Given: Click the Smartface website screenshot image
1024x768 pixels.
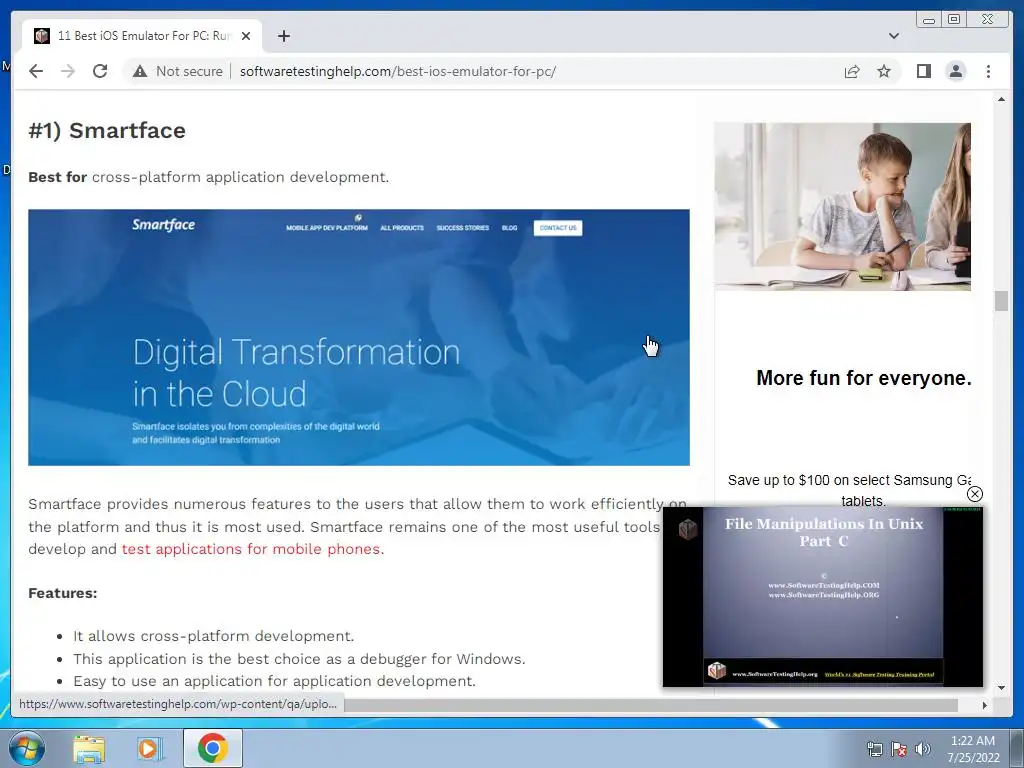Looking at the screenshot, I should [359, 337].
